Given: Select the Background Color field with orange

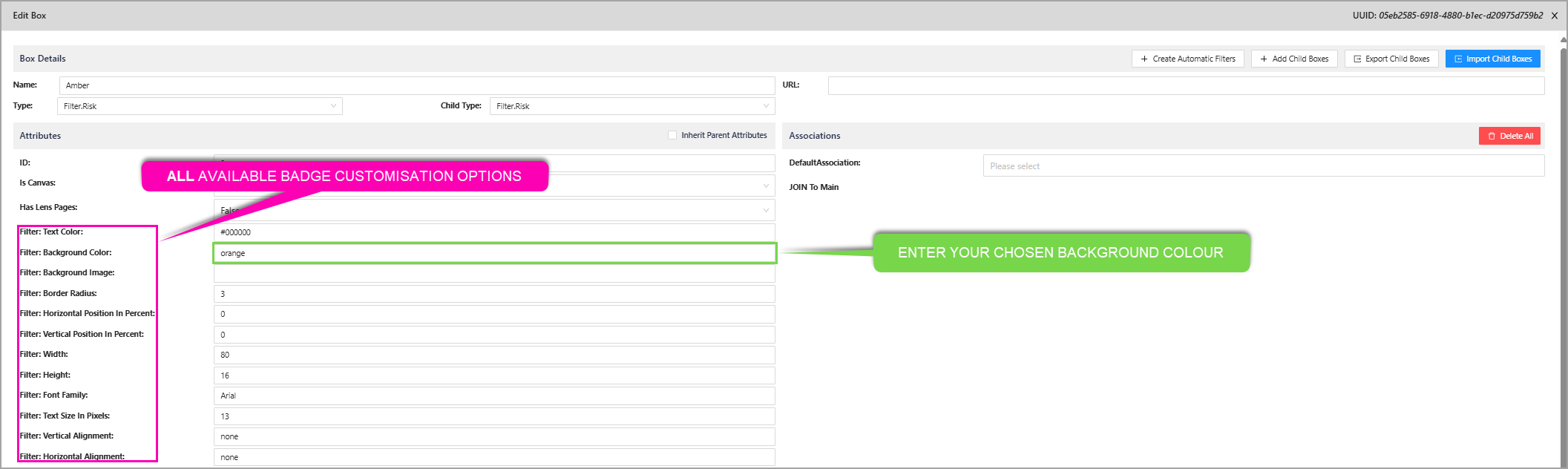Looking at the screenshot, I should click(493, 253).
